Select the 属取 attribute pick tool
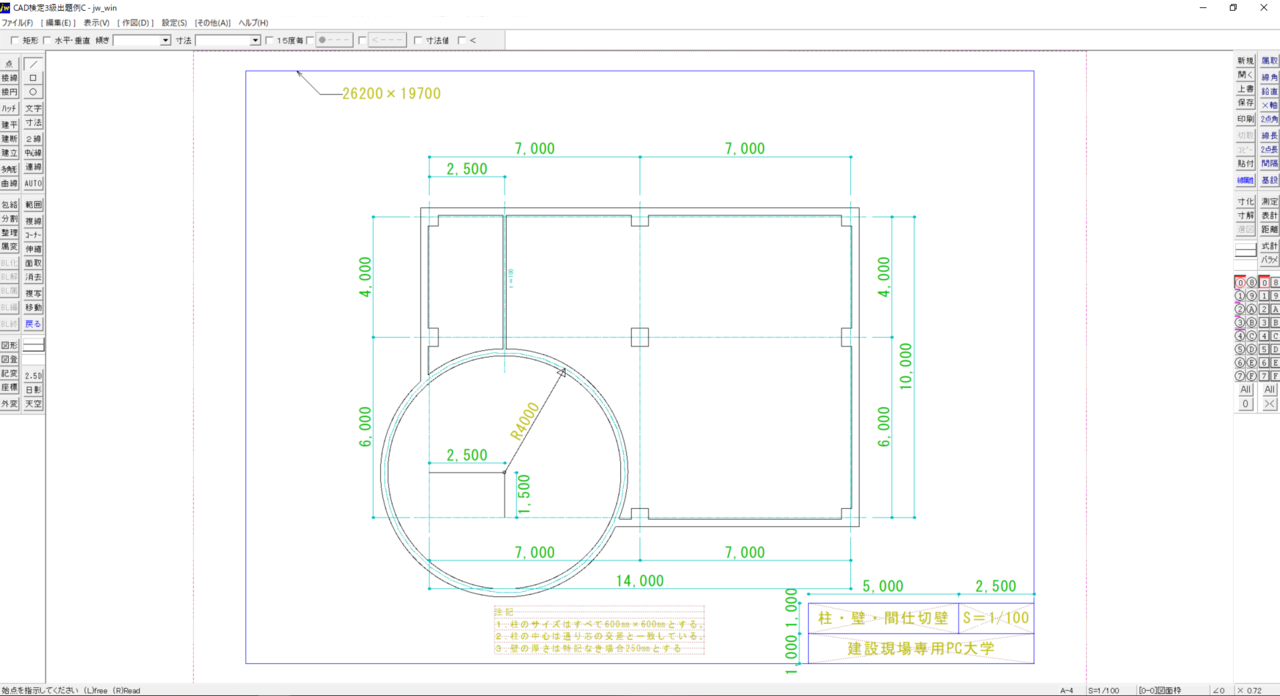 point(1269,61)
